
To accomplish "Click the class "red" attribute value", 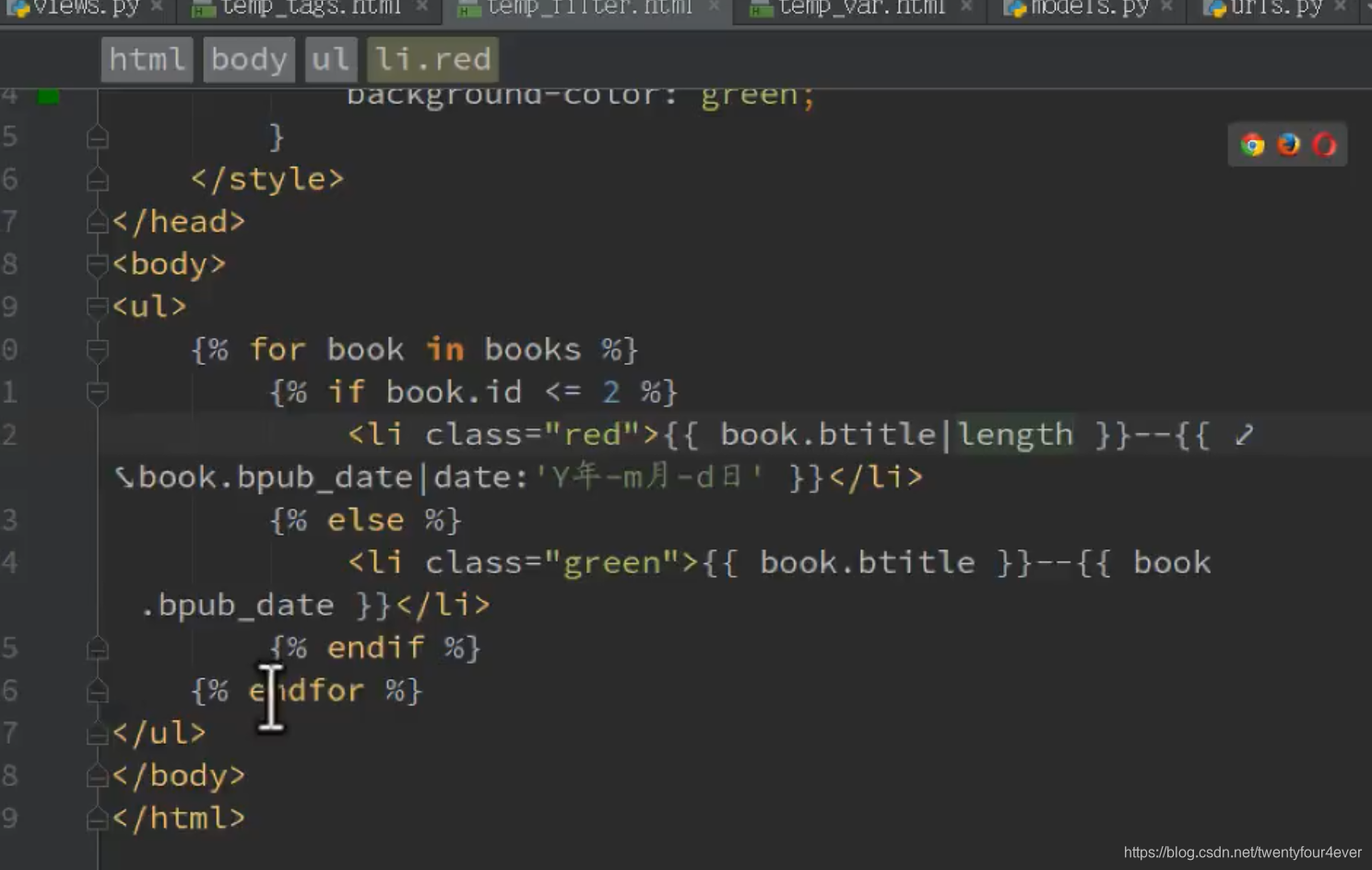I will click(592, 435).
